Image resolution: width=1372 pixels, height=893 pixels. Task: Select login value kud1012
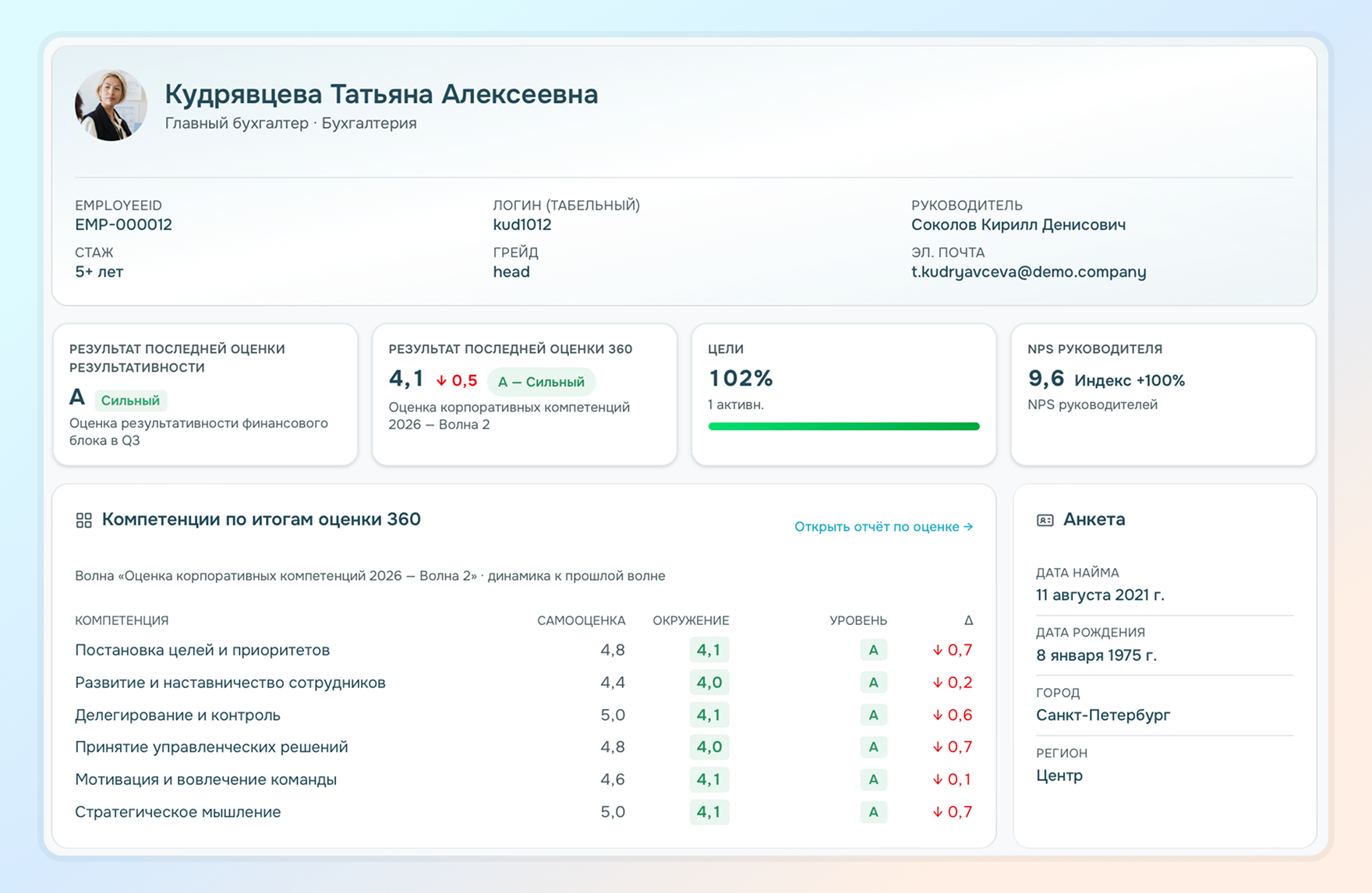tap(522, 224)
